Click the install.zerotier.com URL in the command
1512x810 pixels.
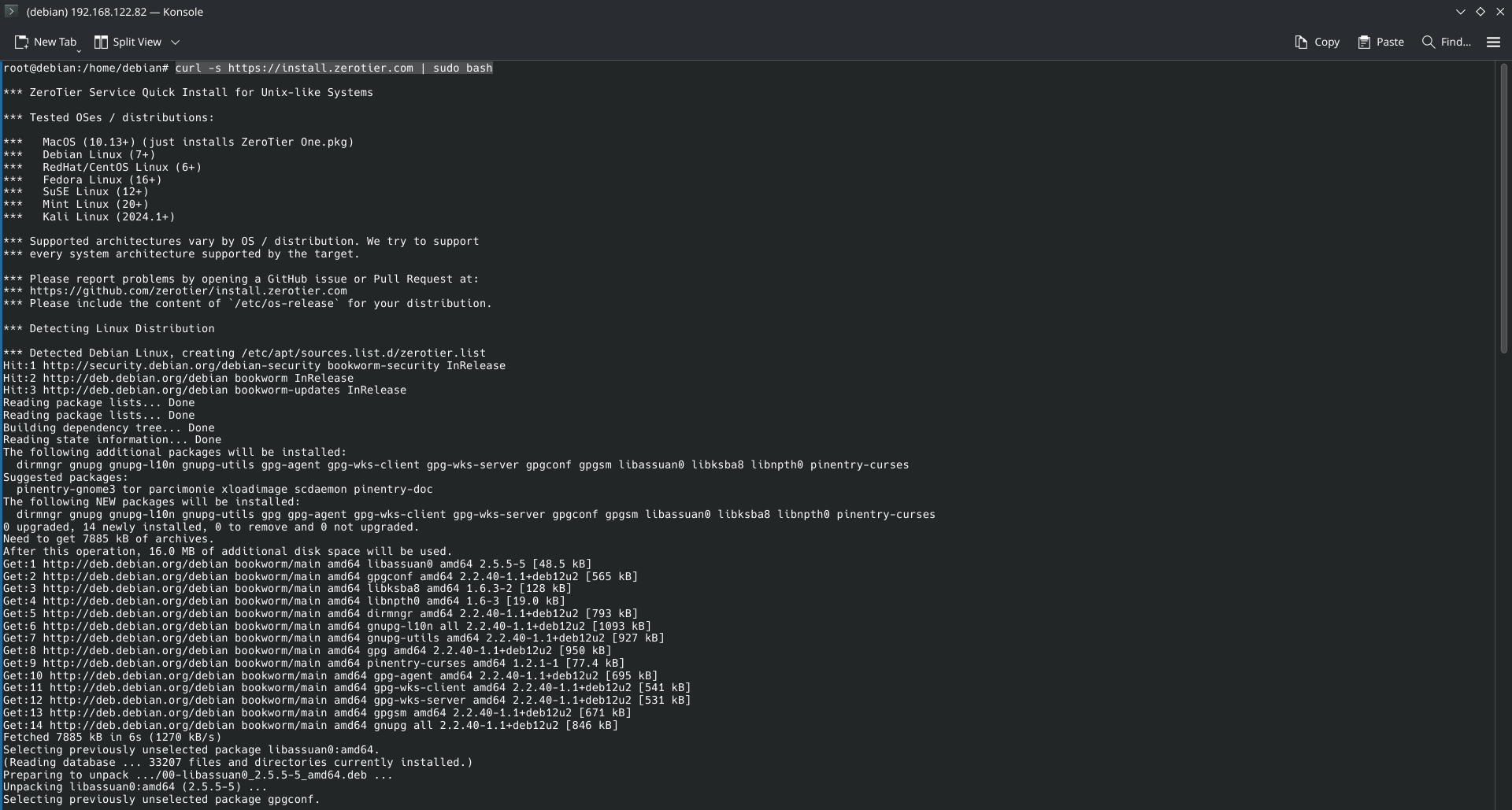tap(321, 68)
